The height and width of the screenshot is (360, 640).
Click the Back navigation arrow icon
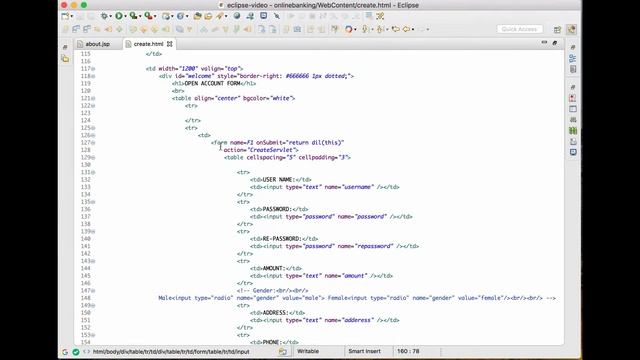point(406,29)
